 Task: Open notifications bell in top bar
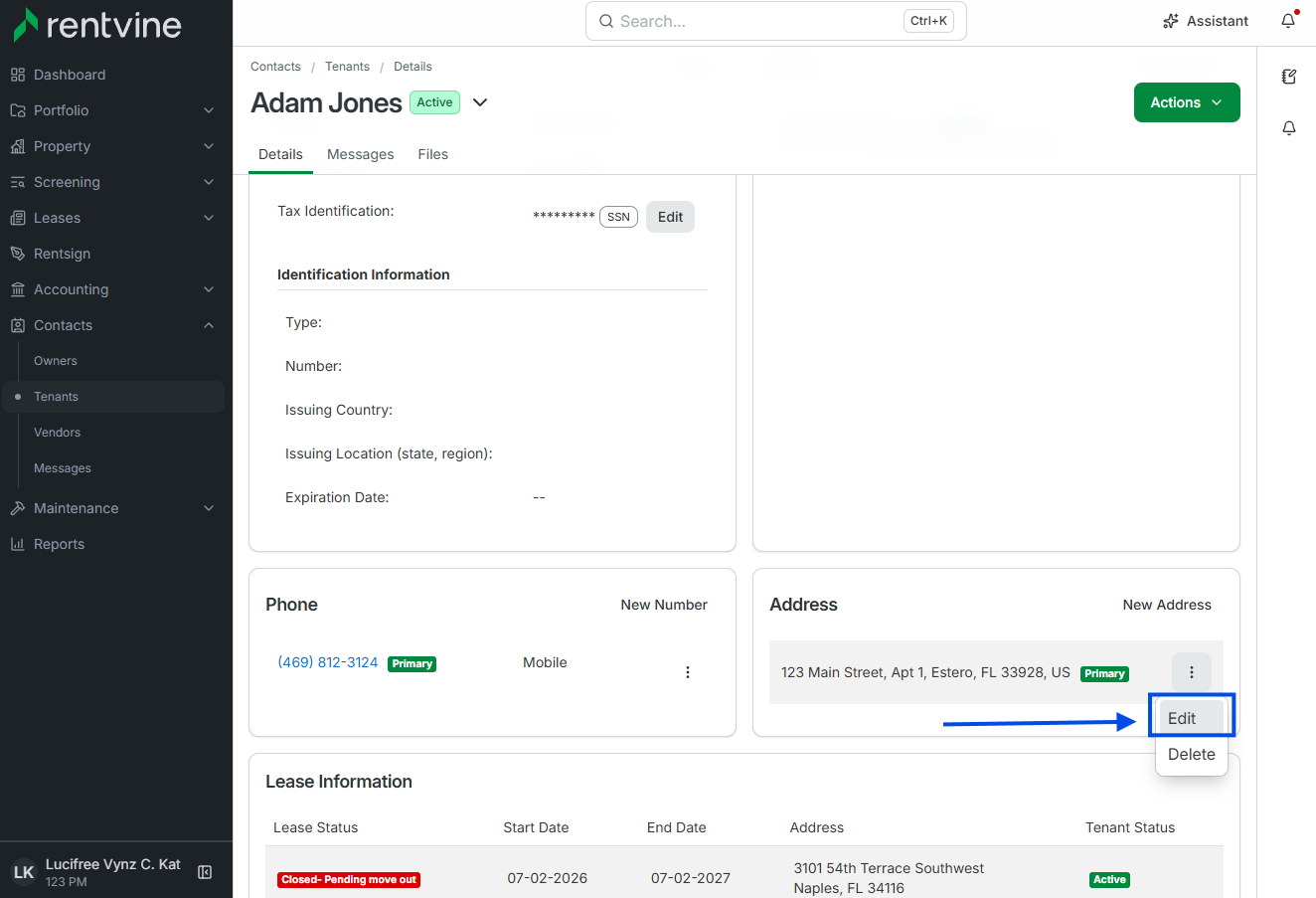click(x=1288, y=21)
